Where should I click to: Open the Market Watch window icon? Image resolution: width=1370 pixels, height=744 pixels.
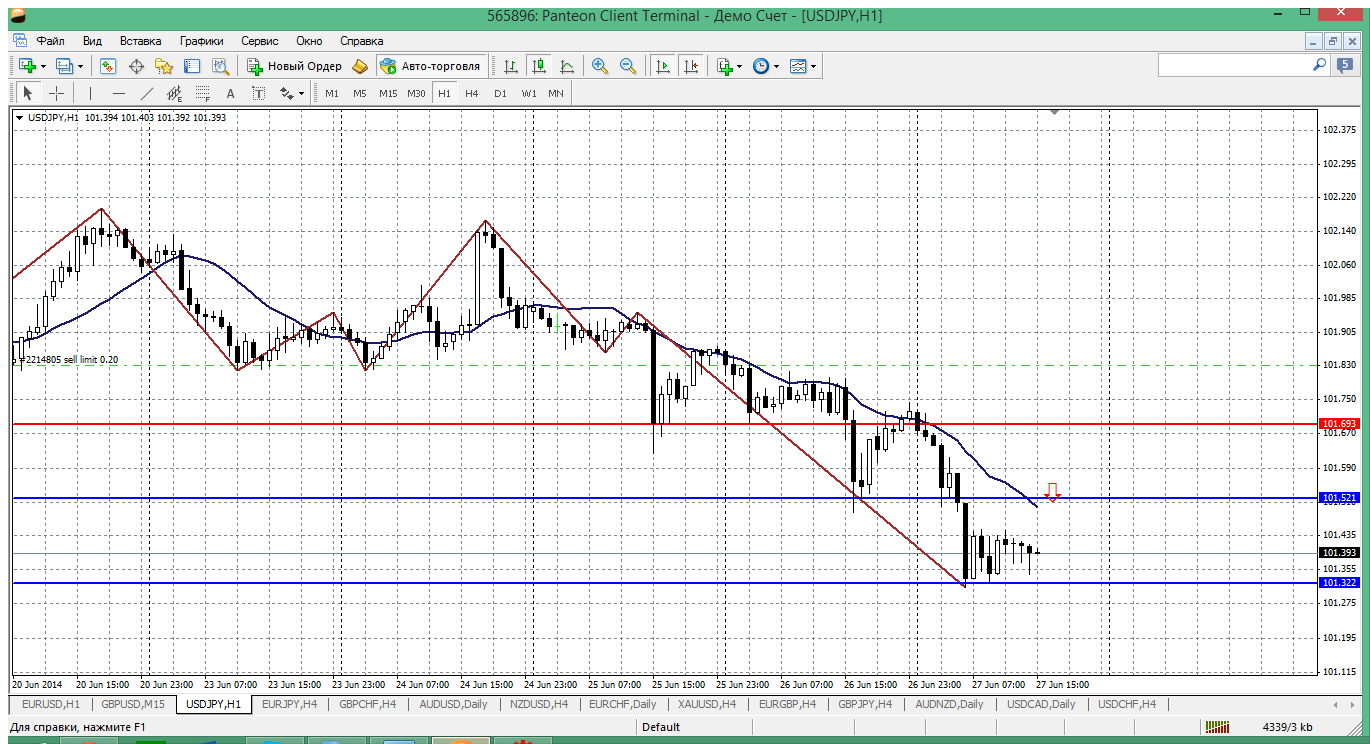(108, 66)
